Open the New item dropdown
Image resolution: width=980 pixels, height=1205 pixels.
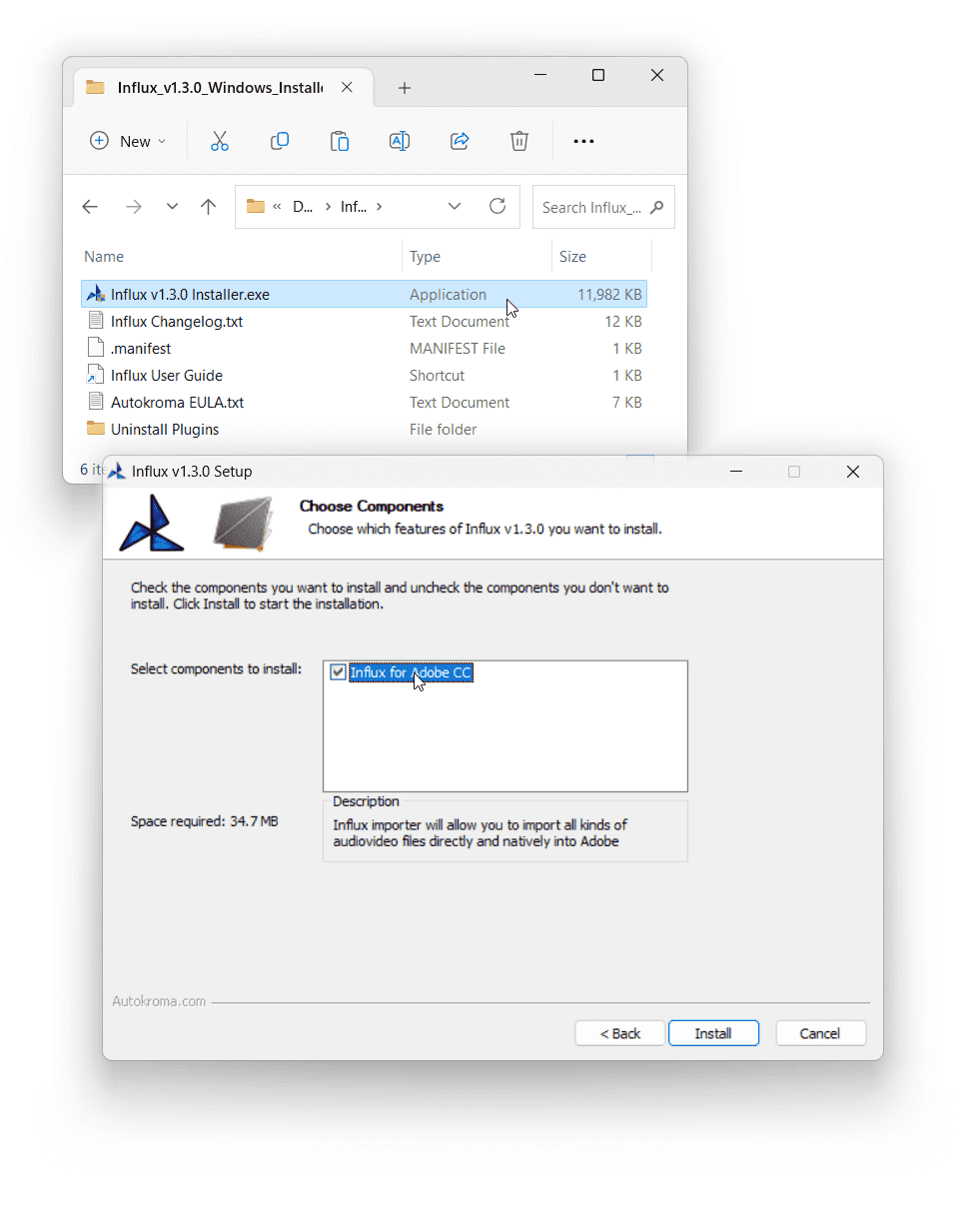pos(128,141)
